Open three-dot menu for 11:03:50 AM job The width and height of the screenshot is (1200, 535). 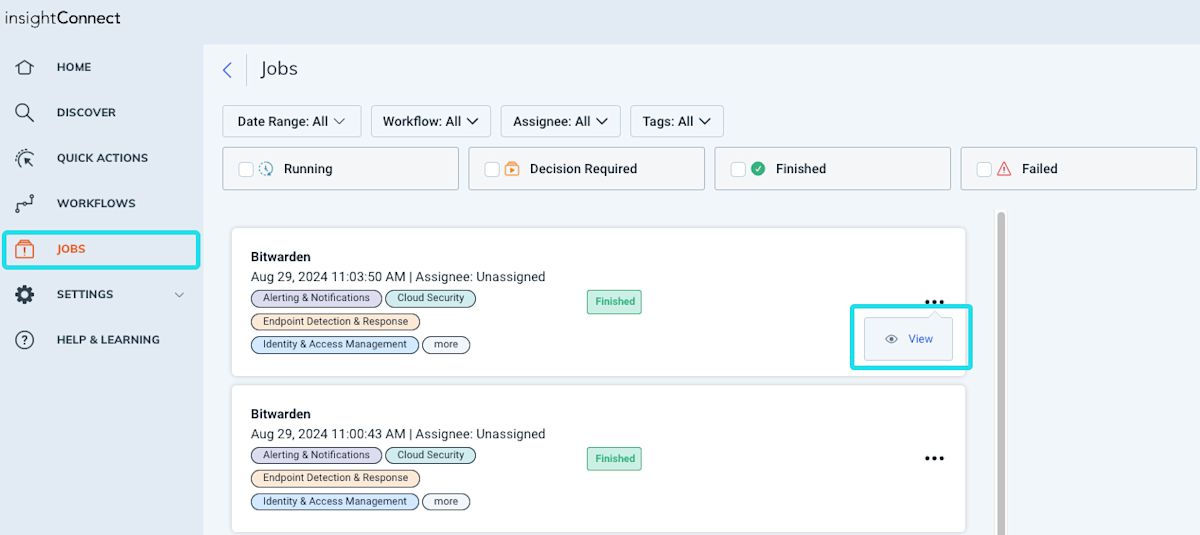[x=934, y=302]
